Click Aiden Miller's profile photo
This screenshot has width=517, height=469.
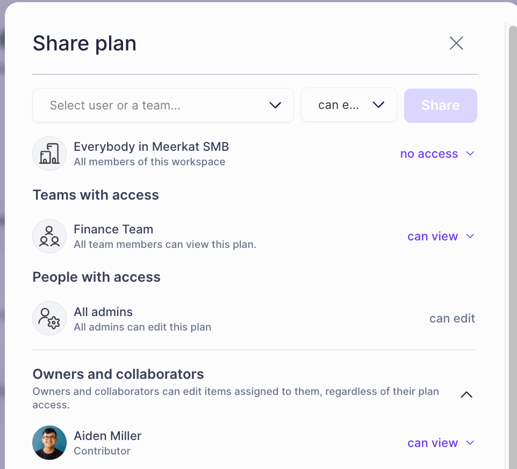(x=49, y=443)
